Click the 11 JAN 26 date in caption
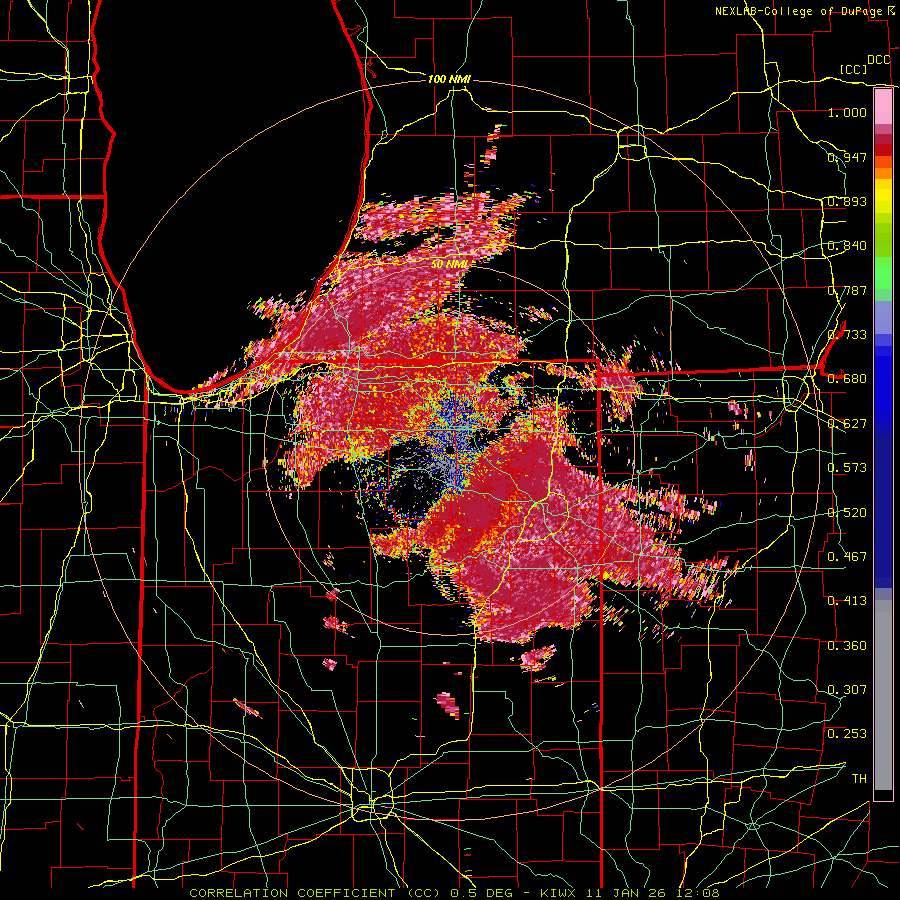This screenshot has width=900, height=900. point(627,893)
